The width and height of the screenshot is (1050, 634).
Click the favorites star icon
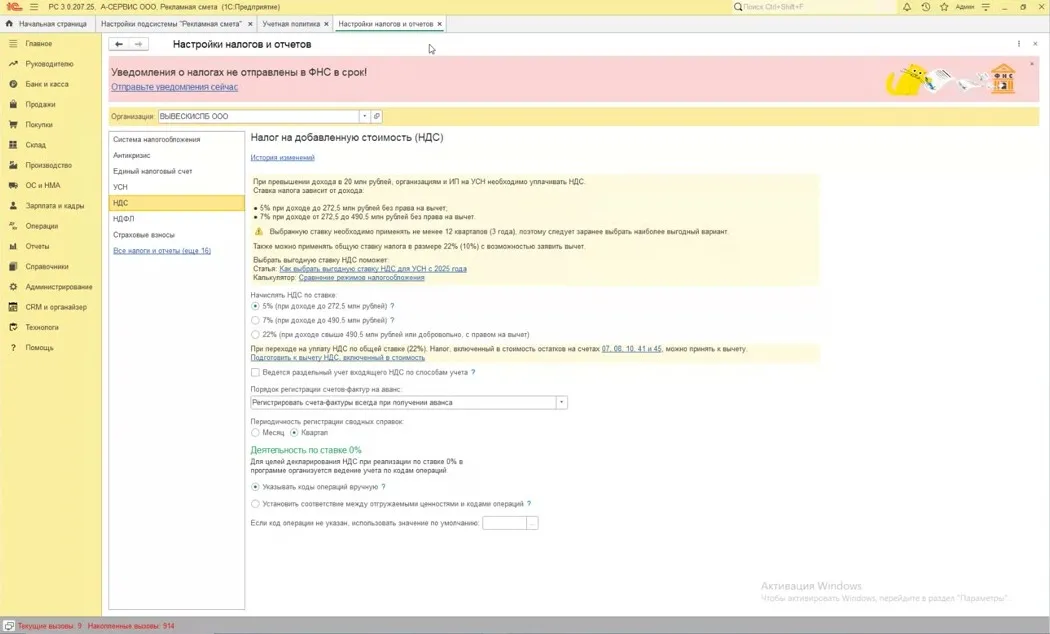944,7
